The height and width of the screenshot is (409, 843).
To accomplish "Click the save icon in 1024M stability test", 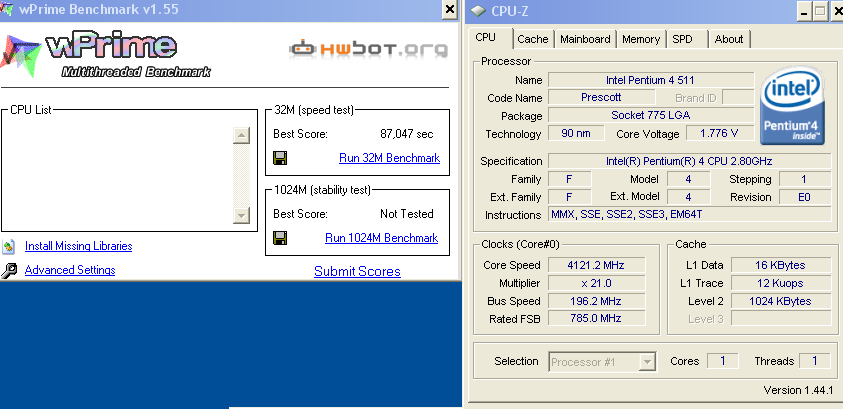I will [280, 238].
